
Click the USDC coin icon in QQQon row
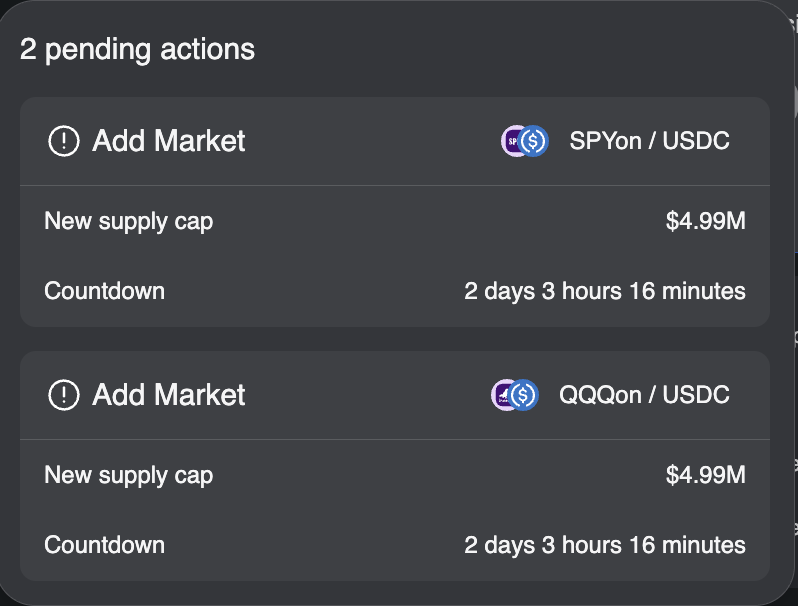click(x=525, y=395)
